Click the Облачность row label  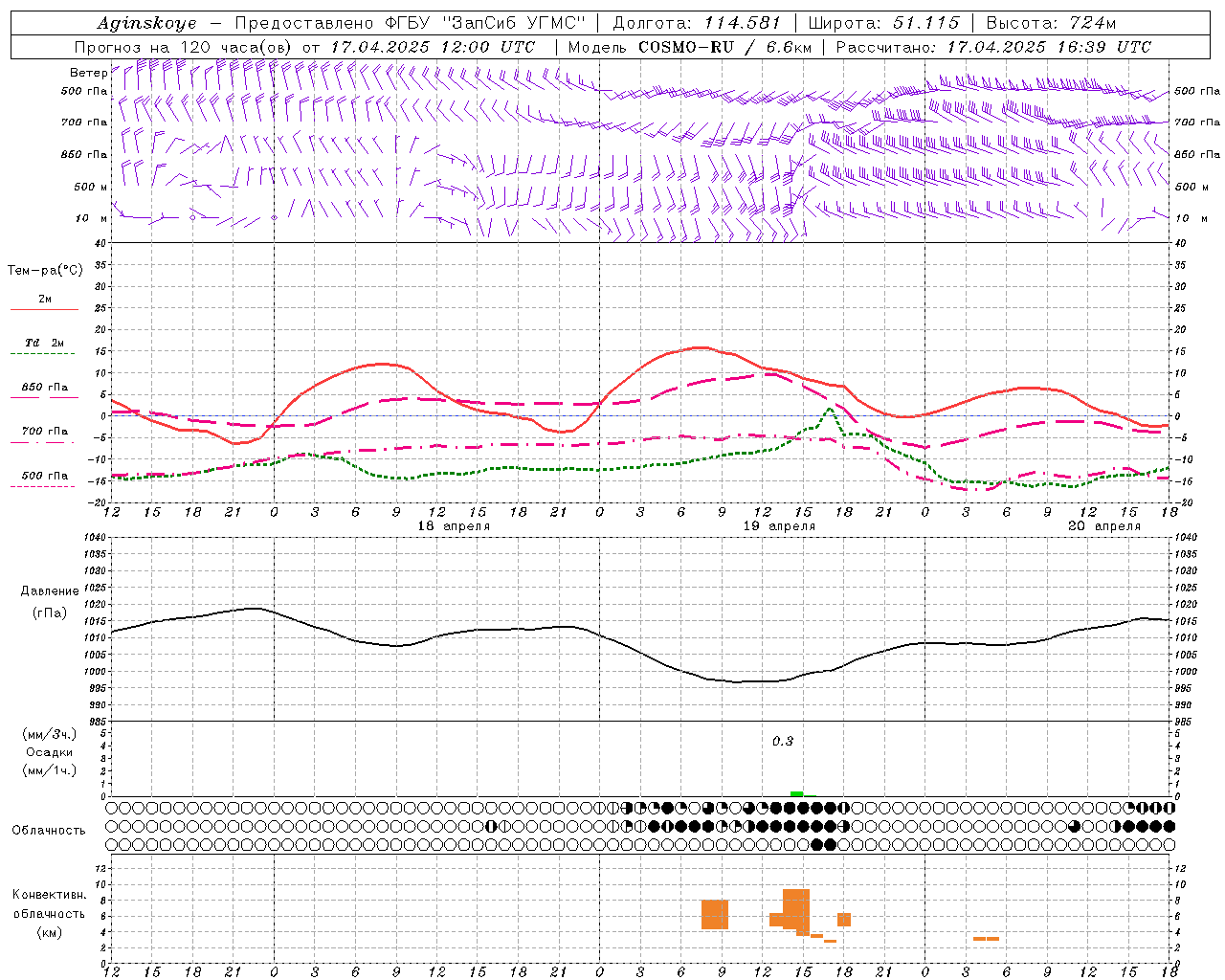point(49,830)
